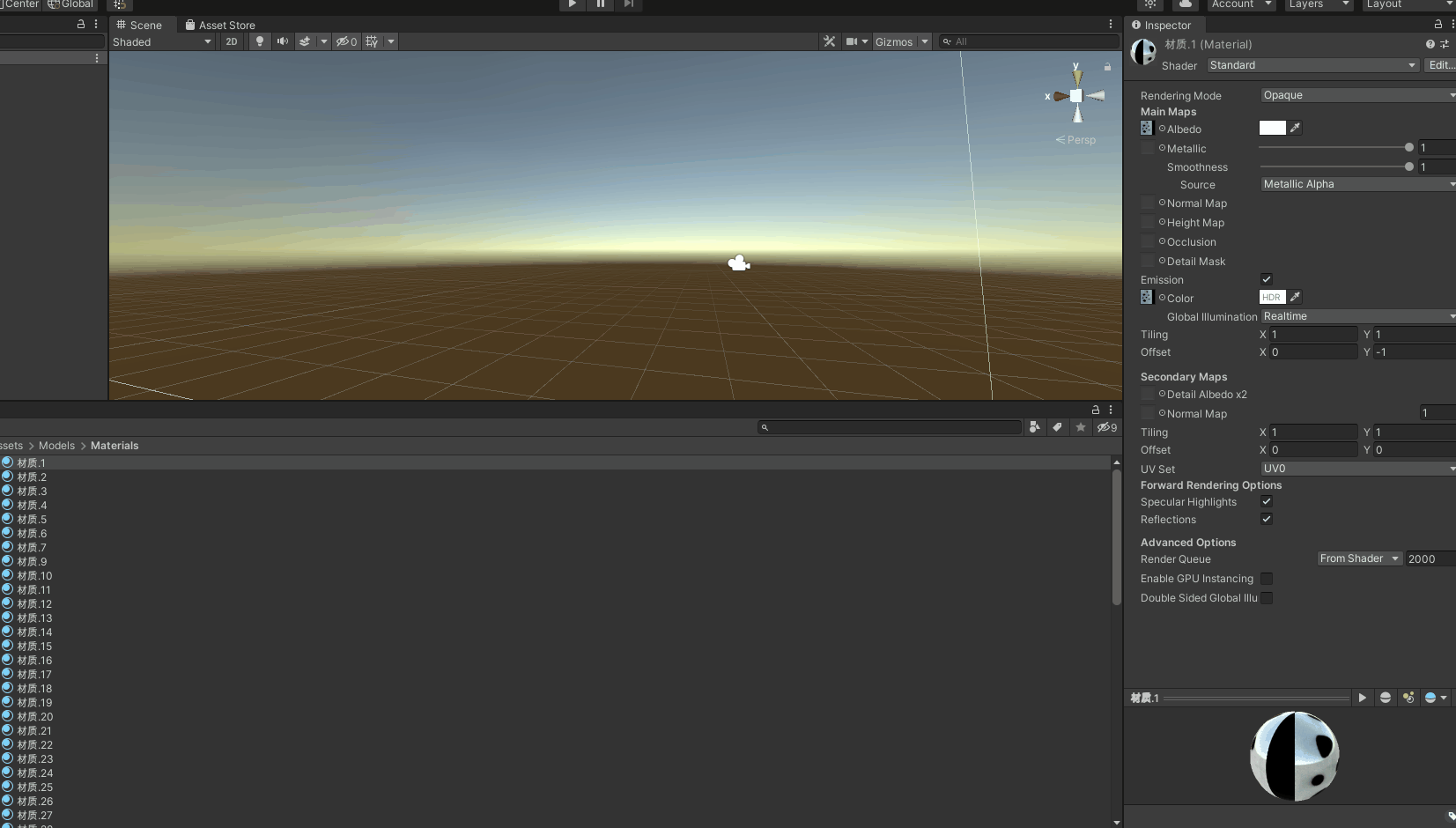The height and width of the screenshot is (828, 1456).
Task: Enable the GPU Instancing checkbox
Action: click(x=1267, y=579)
